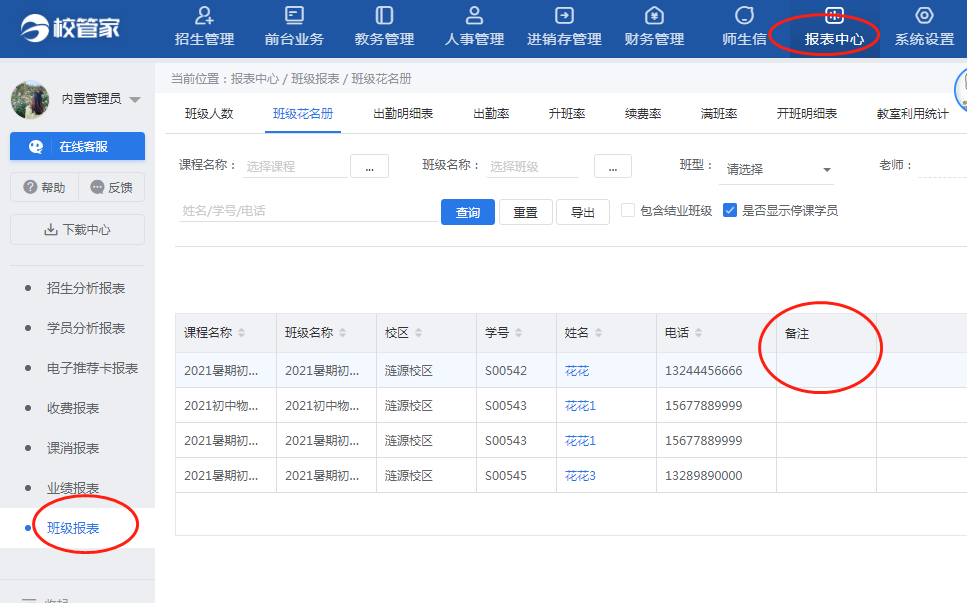967x603 pixels.
Task: Switch to 开班明细表 tab
Action: point(807,113)
